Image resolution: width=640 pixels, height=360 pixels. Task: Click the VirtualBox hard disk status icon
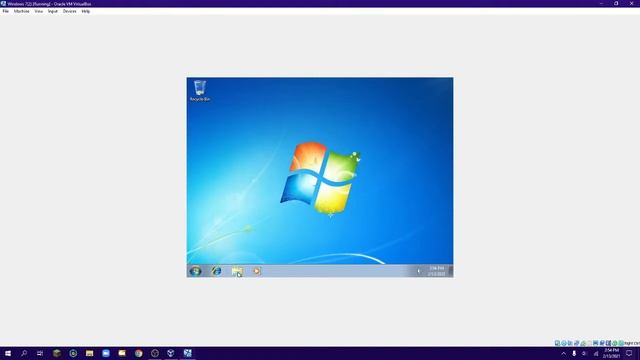557,343
